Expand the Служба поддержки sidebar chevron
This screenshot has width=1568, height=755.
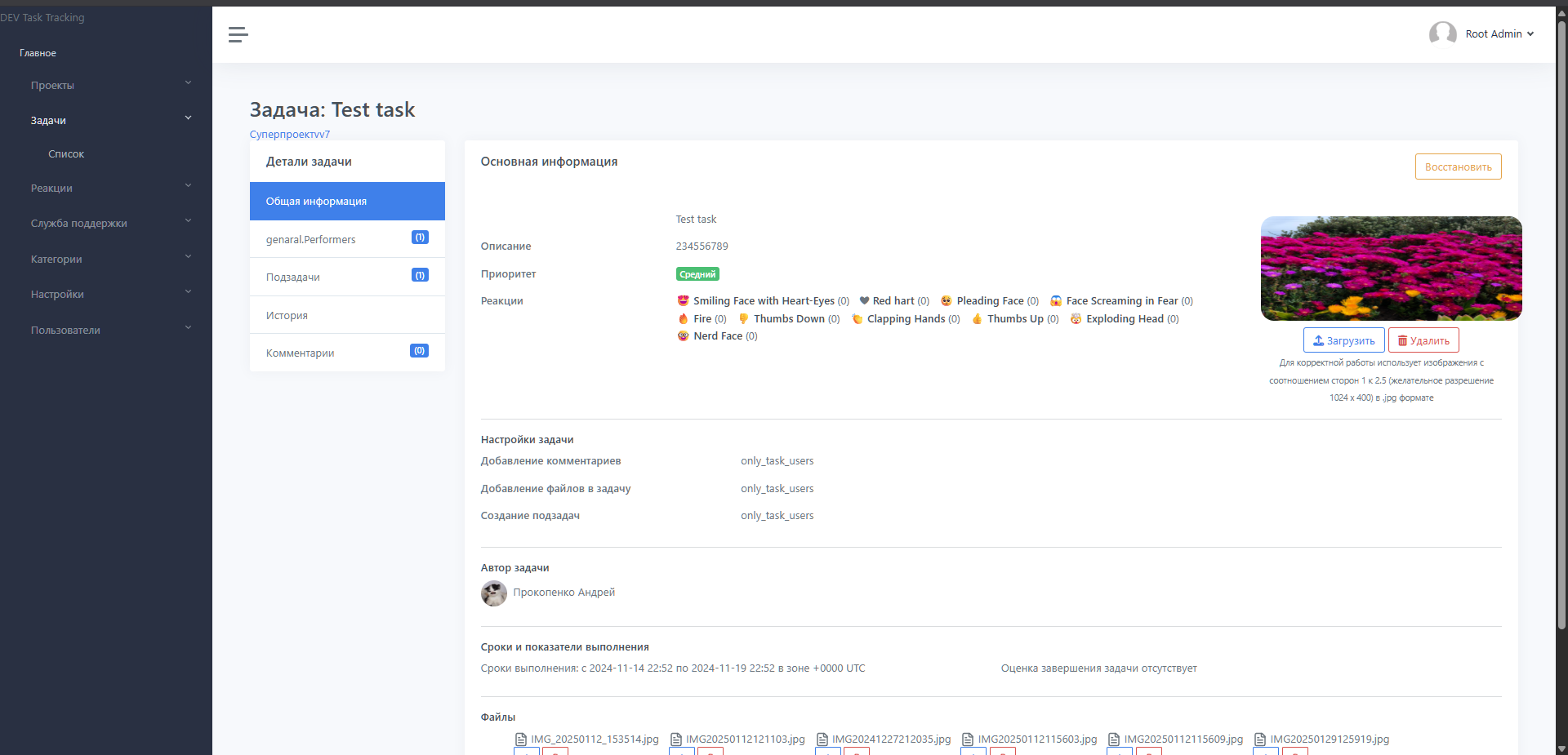point(189,220)
